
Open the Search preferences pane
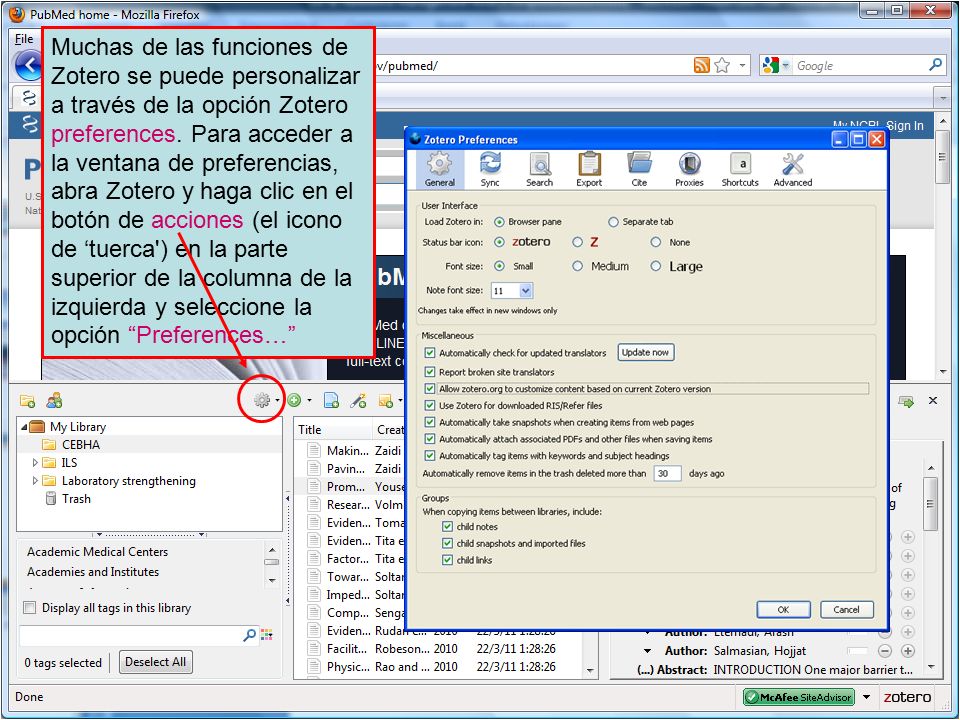coord(539,170)
